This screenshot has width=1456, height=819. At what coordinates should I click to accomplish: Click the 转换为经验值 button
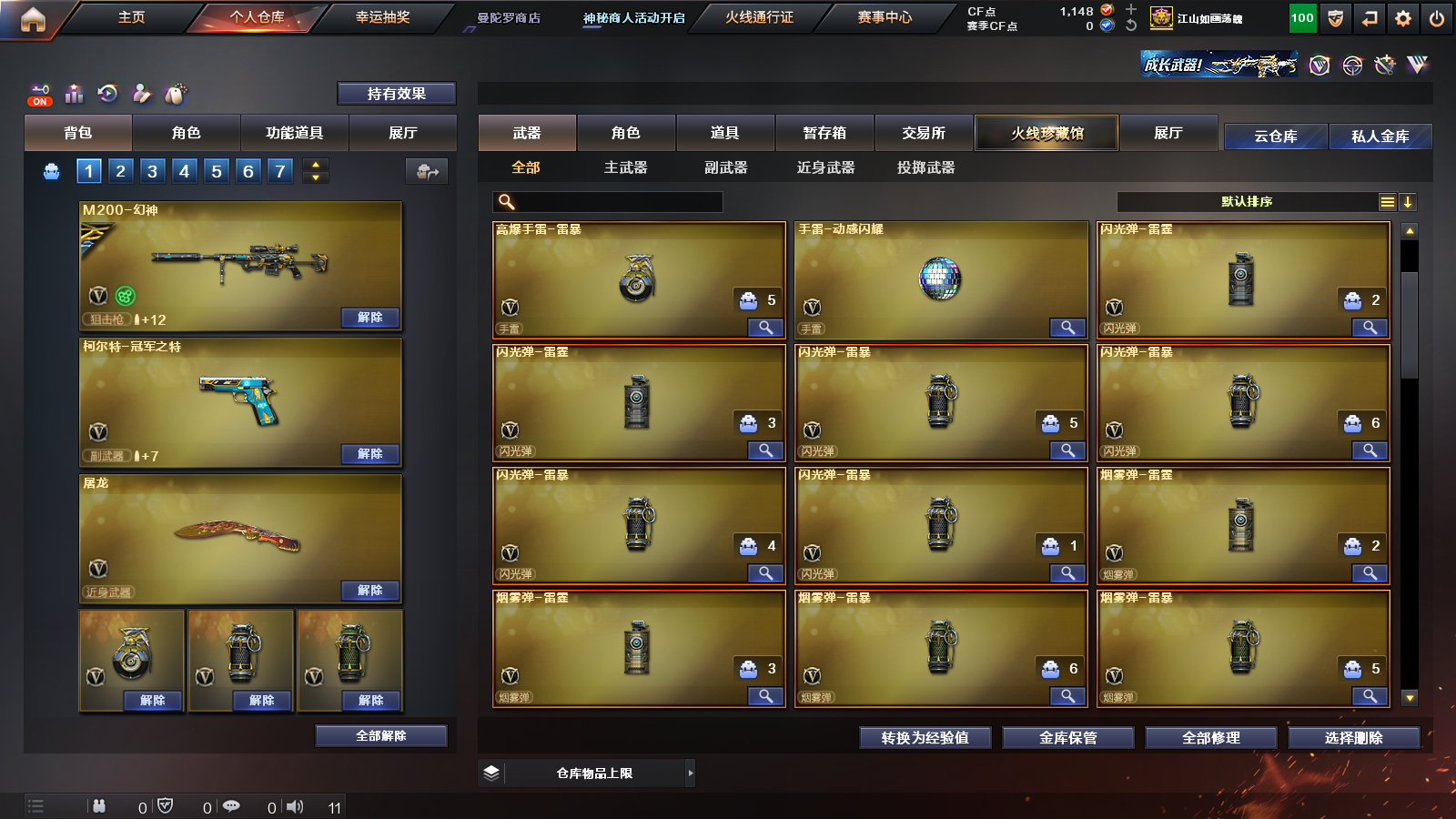925,738
